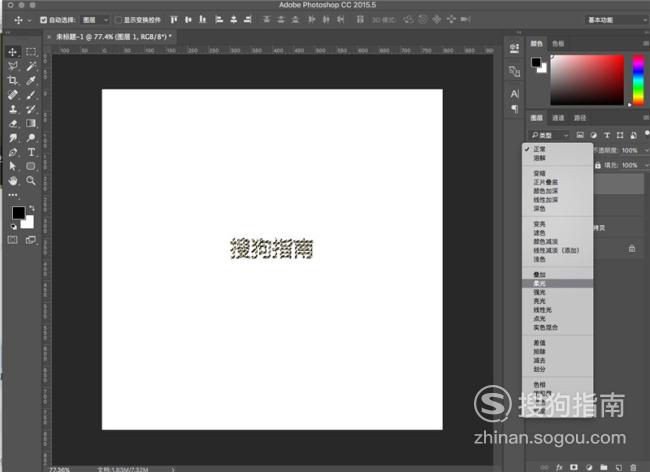
Task: Select the Brush tool
Action: (x=31, y=95)
